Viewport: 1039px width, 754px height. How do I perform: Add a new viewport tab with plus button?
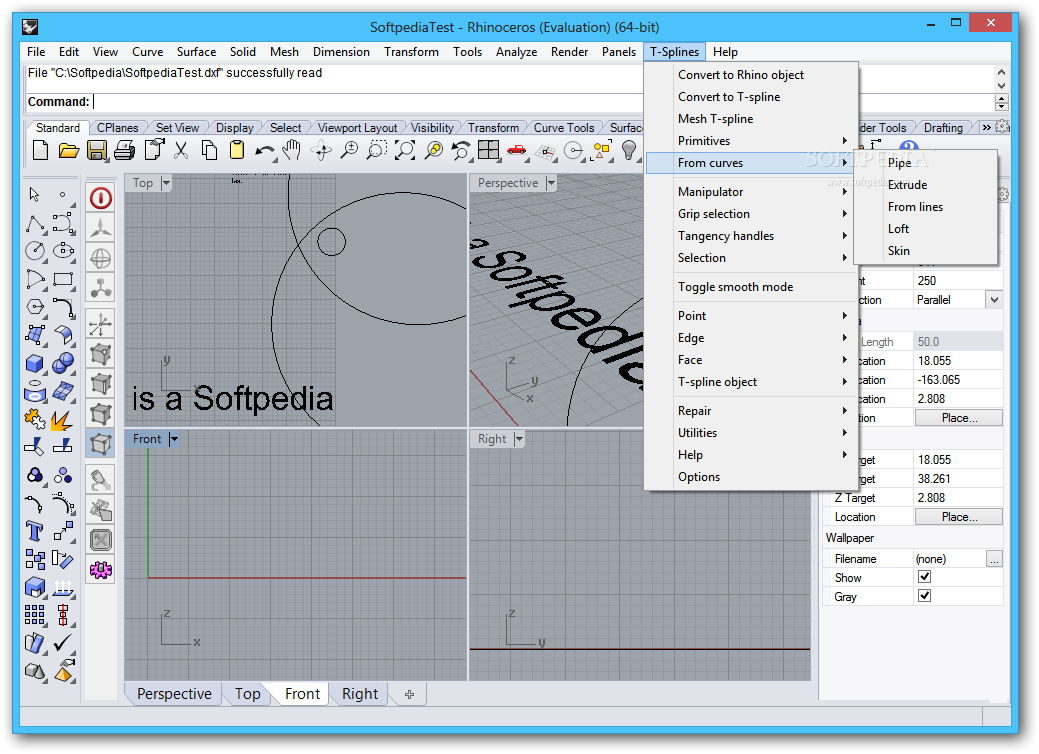click(x=410, y=694)
